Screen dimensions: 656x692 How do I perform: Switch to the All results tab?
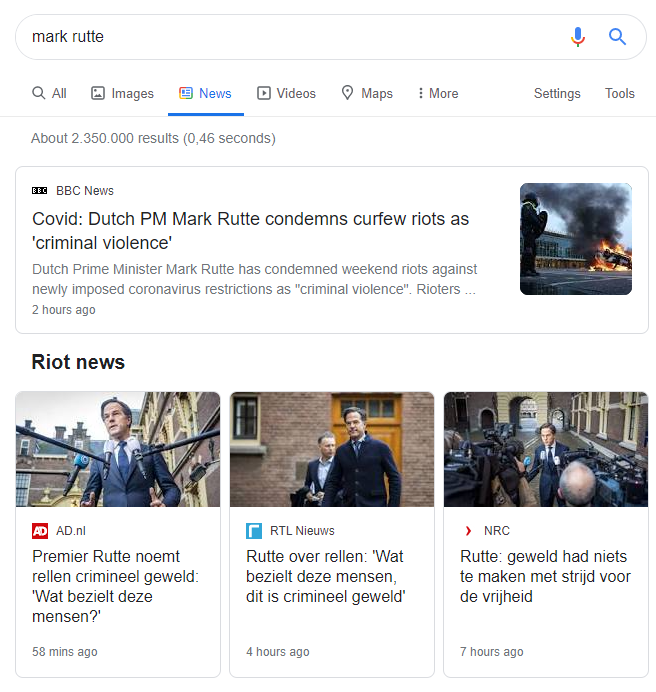[49, 93]
